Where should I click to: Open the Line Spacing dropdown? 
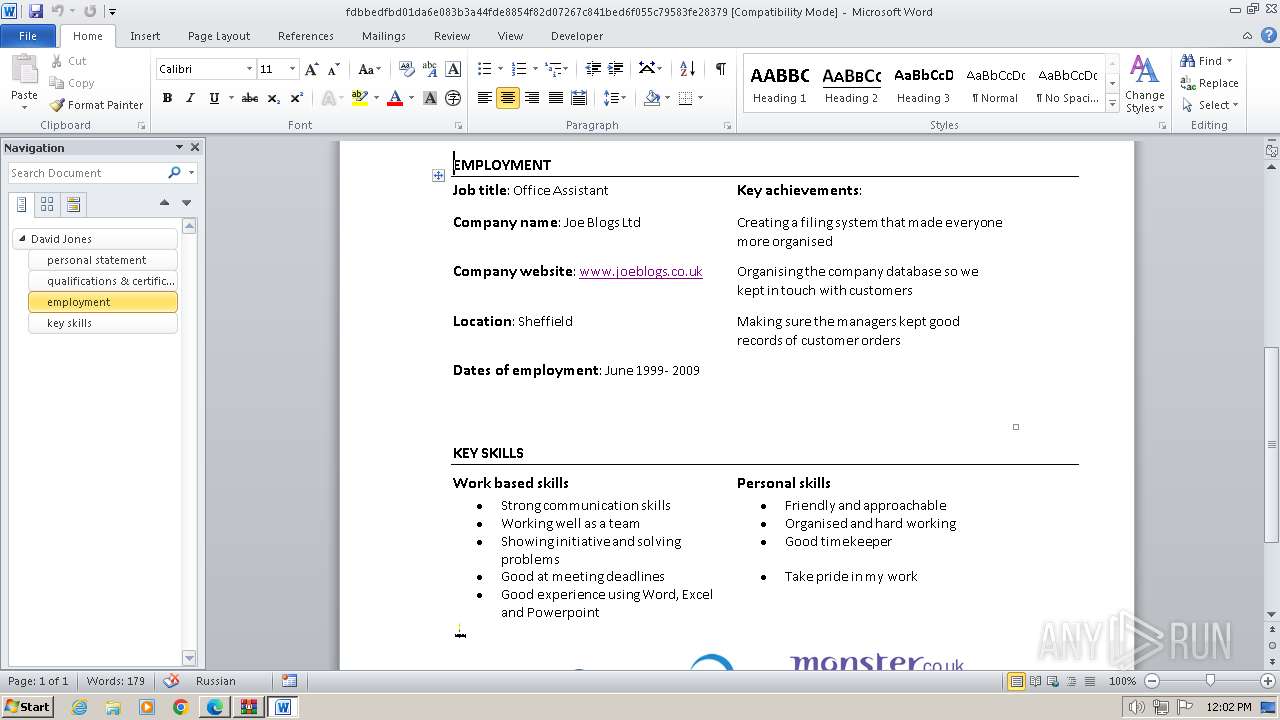(614, 98)
